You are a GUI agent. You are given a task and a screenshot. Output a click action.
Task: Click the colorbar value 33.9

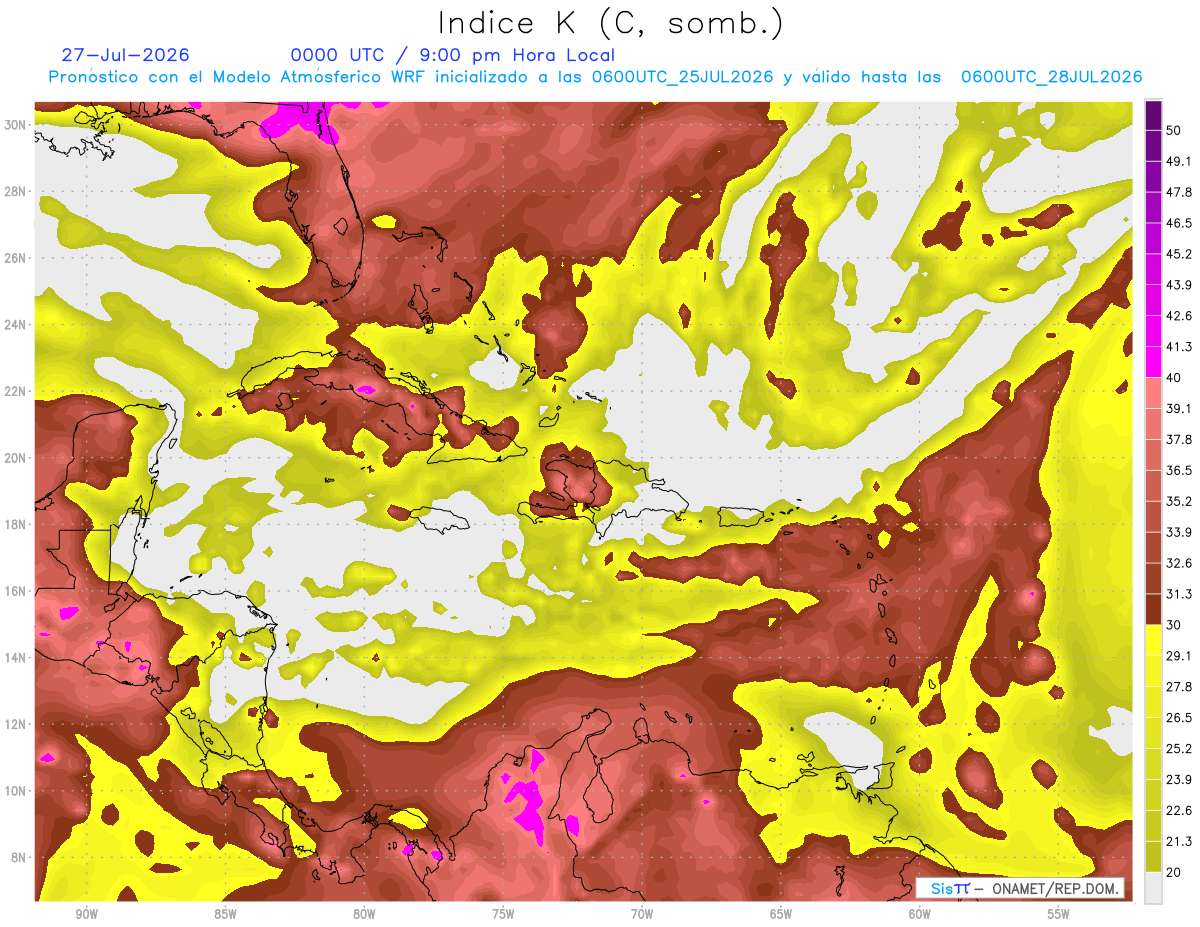[1179, 532]
